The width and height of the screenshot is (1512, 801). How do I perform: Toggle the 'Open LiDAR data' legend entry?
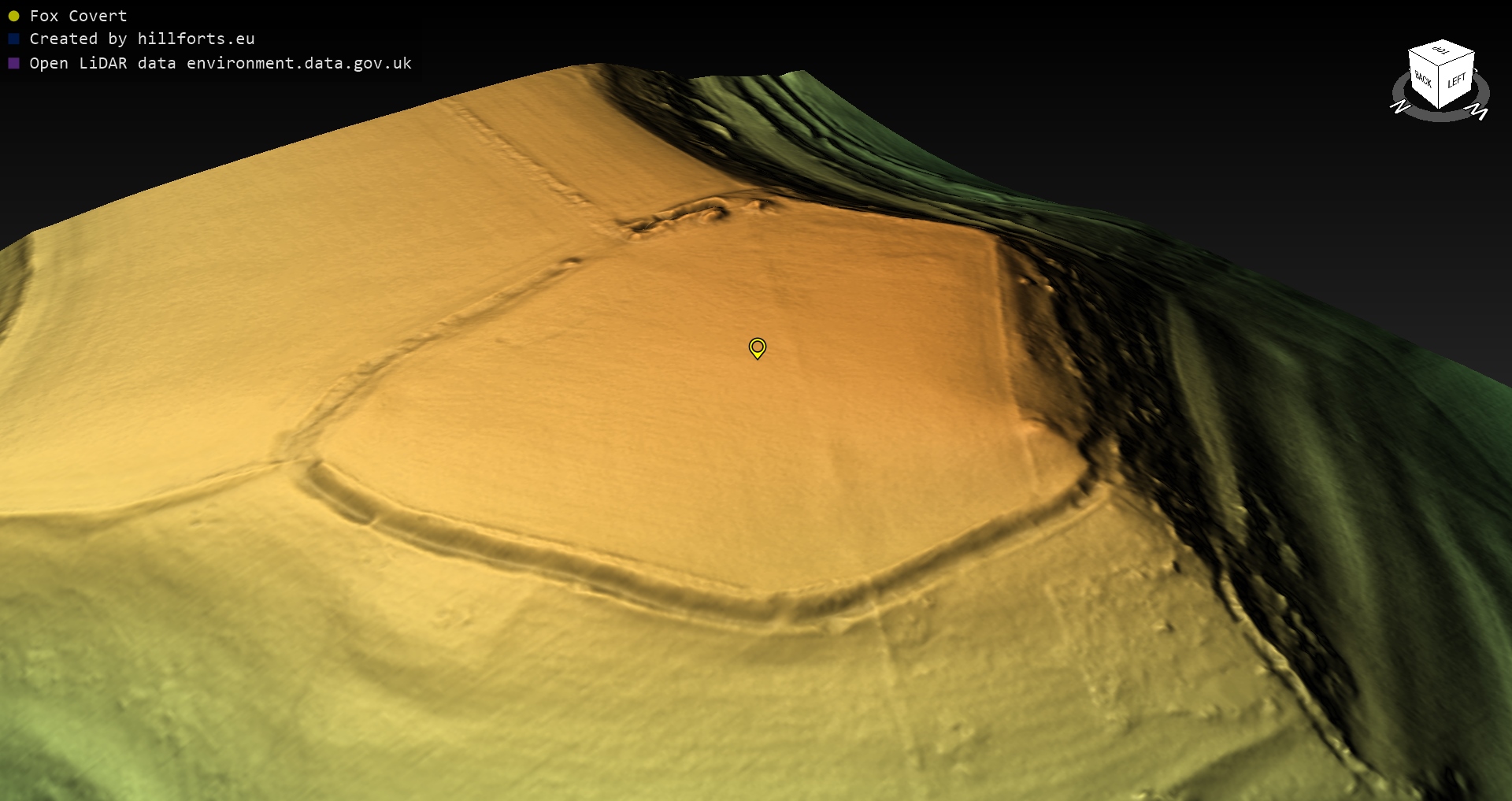(x=220, y=63)
